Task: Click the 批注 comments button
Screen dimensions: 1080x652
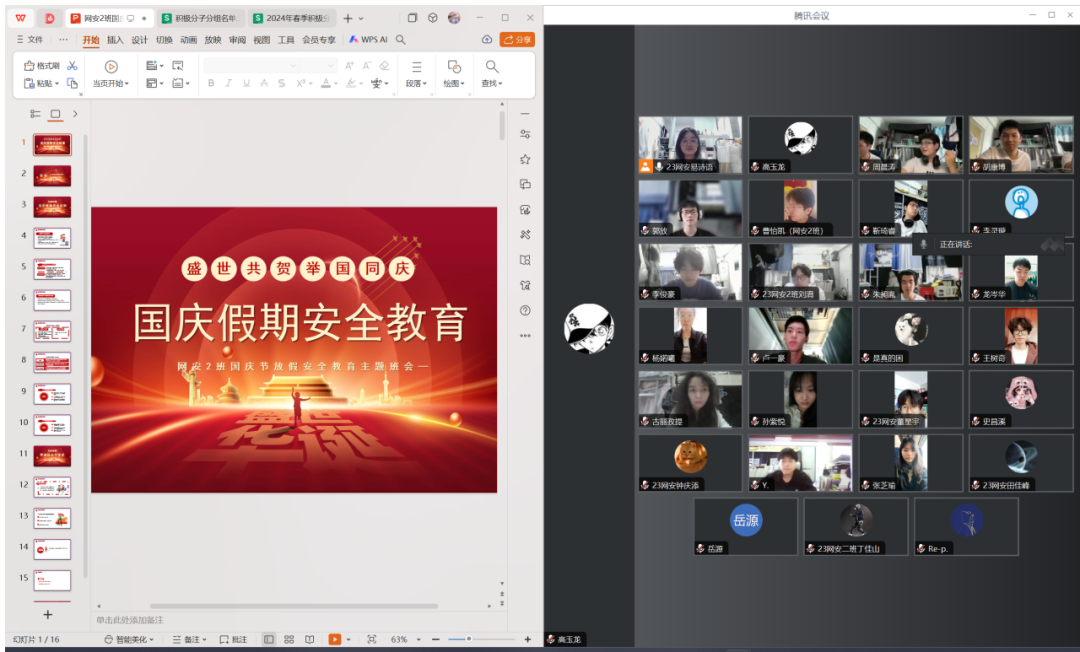Action: coord(233,639)
